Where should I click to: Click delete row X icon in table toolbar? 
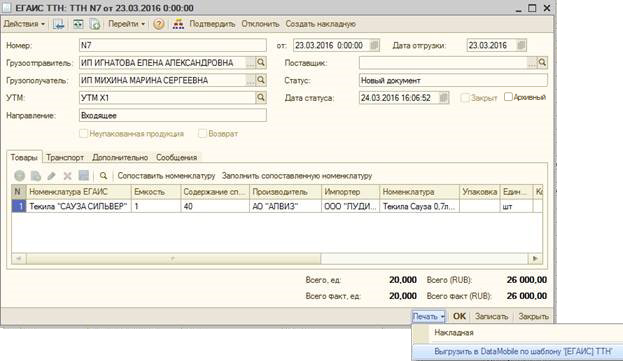point(68,176)
